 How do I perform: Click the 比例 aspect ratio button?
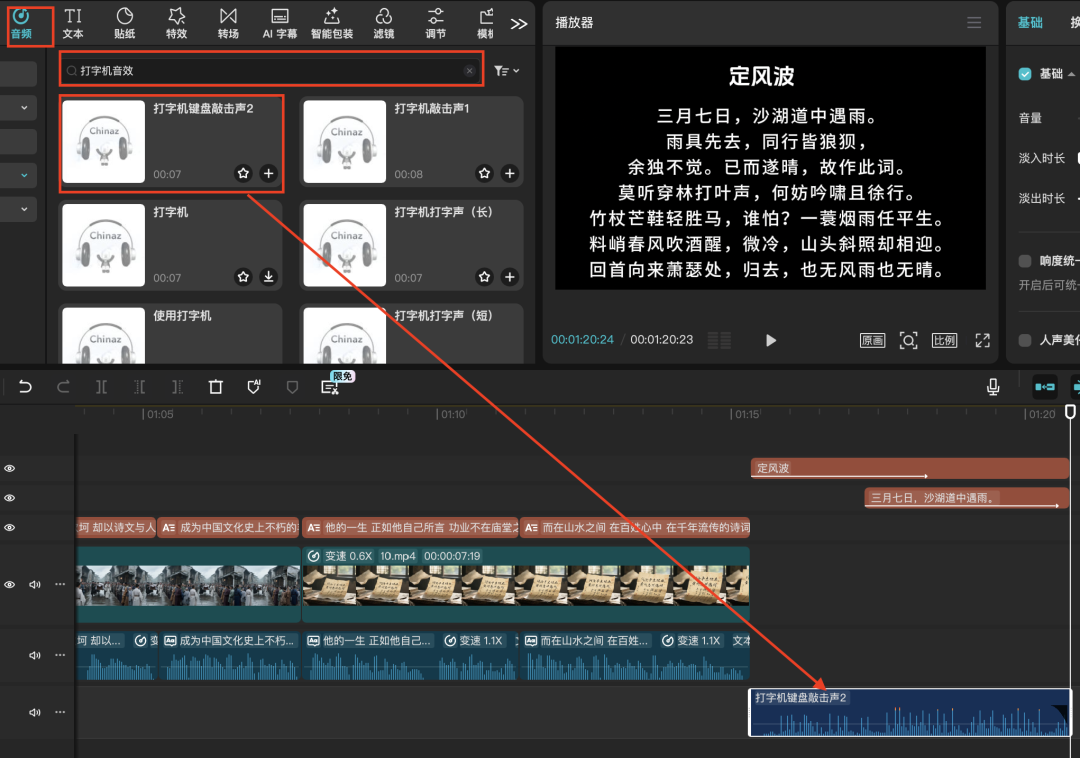point(943,340)
